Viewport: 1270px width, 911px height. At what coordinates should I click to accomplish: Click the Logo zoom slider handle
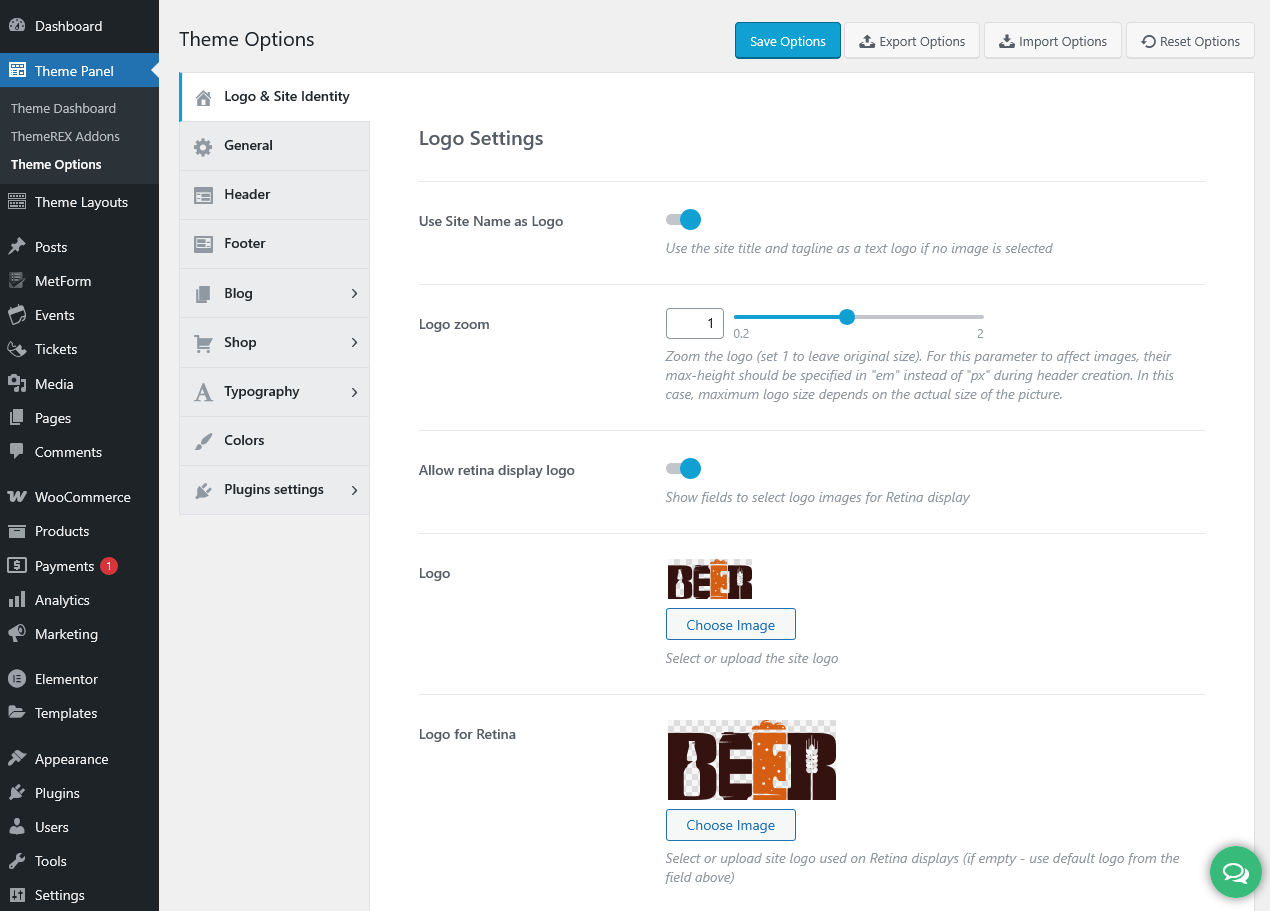(x=847, y=317)
